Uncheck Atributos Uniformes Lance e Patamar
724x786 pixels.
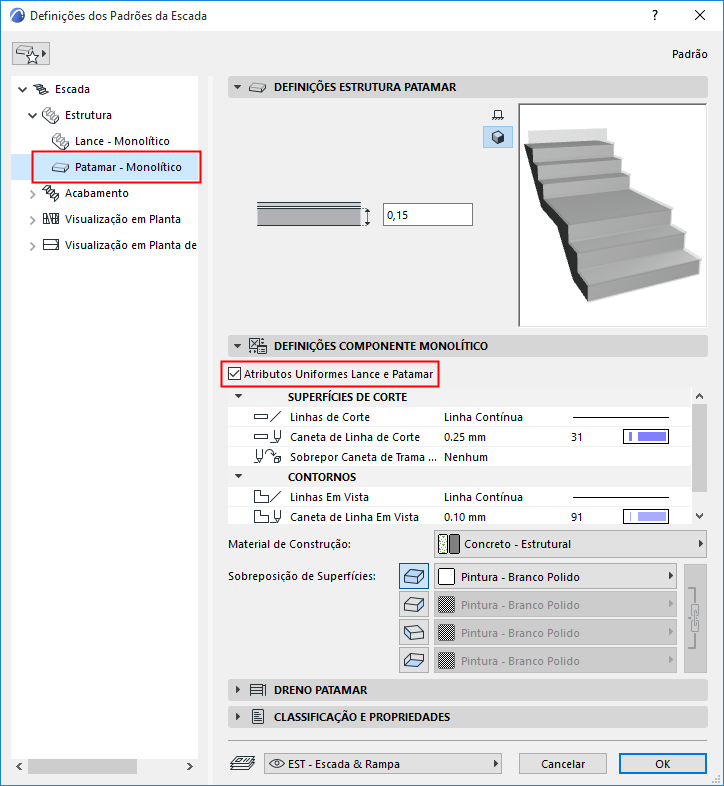pyautogui.click(x=234, y=374)
